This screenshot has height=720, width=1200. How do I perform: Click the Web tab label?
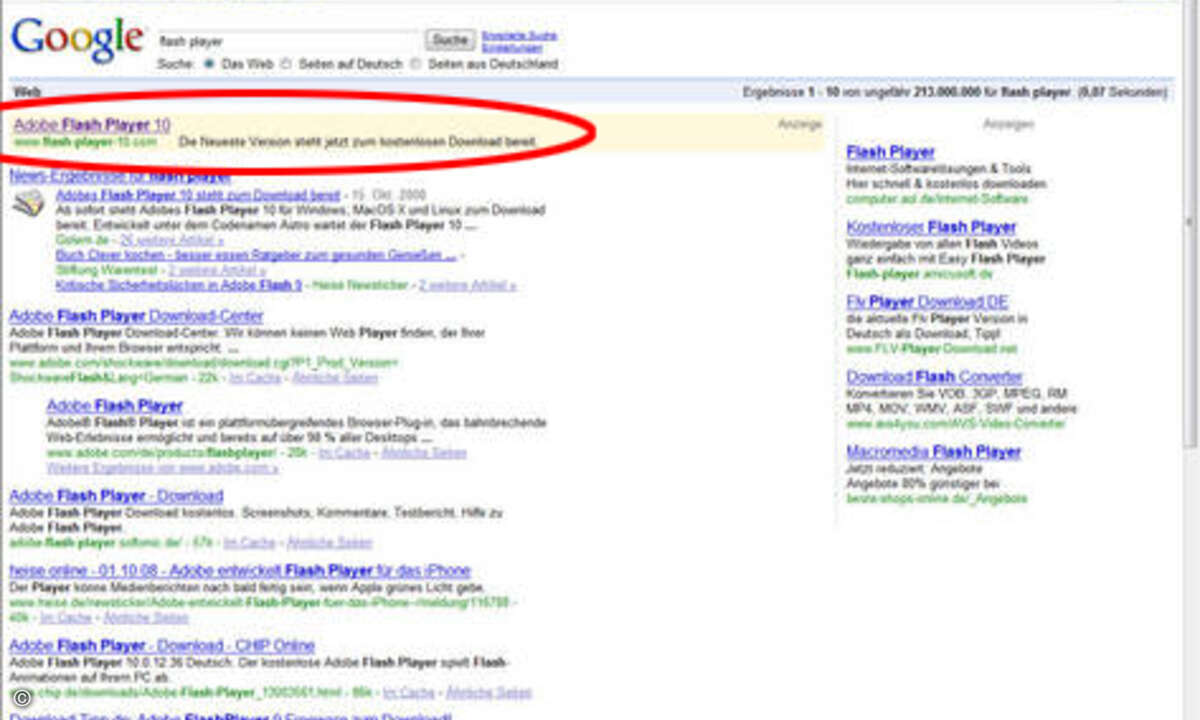pyautogui.click(x=27, y=92)
